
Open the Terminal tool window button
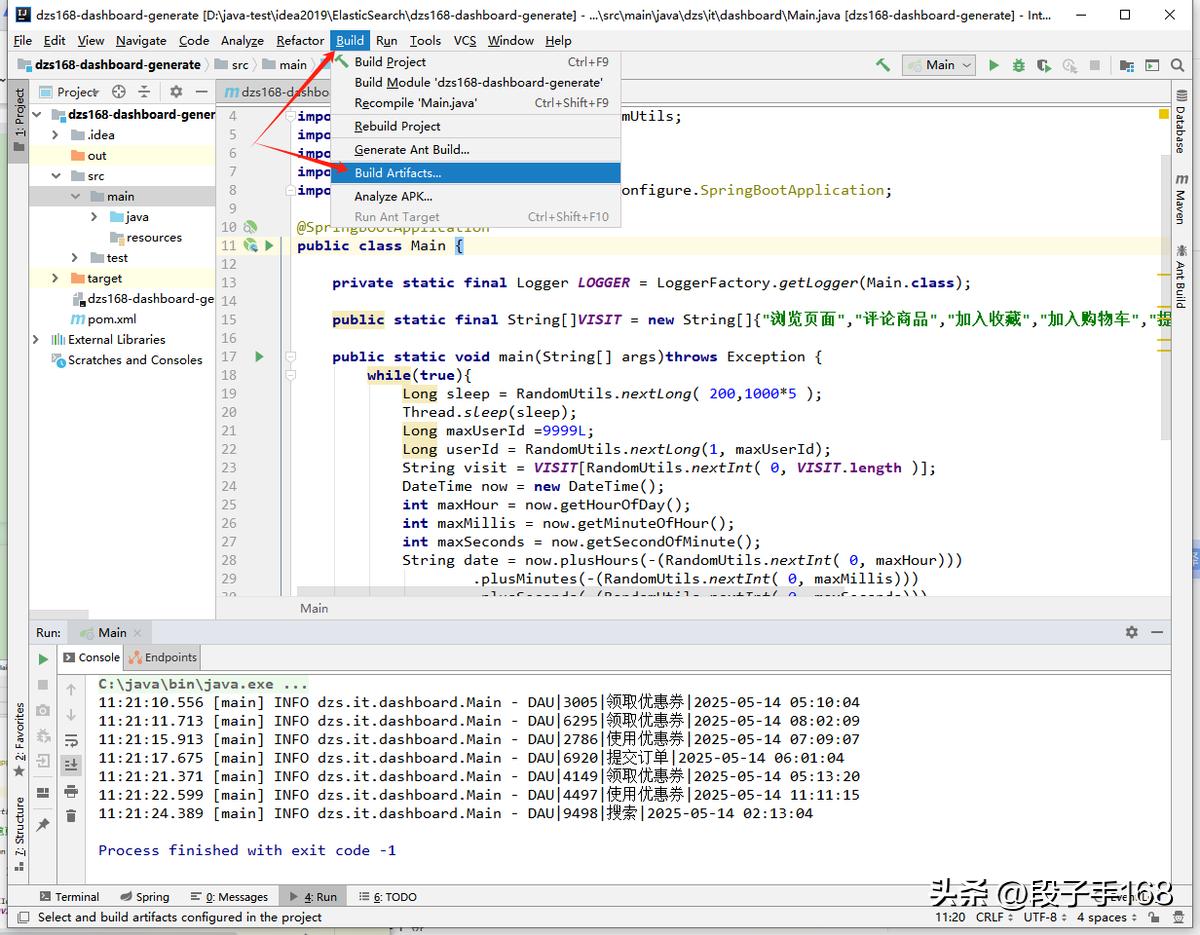pos(69,897)
